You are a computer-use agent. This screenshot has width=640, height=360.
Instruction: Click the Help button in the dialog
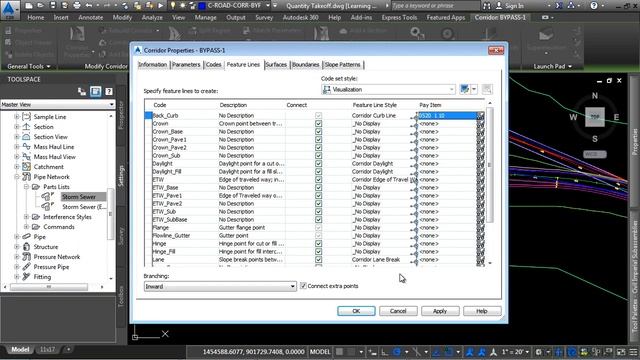[482, 311]
